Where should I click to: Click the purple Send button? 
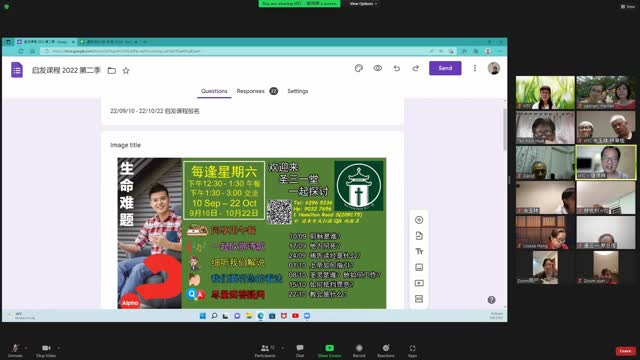tap(445, 68)
